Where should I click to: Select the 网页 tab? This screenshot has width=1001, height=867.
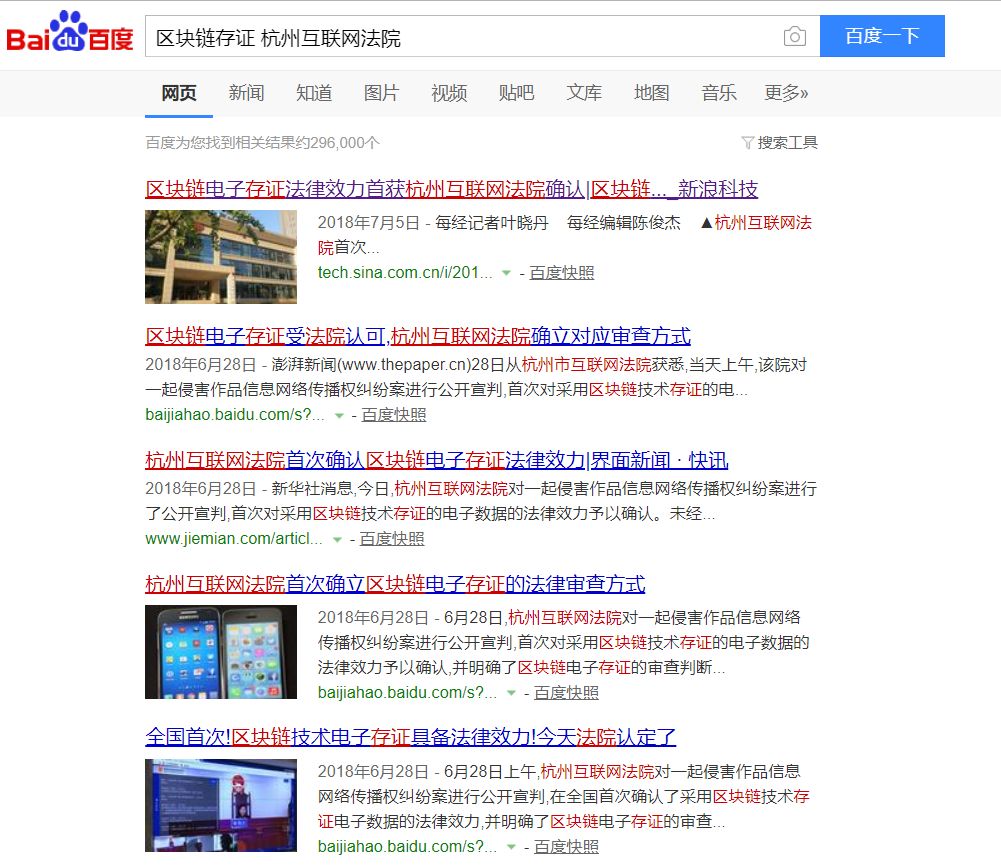pos(179,93)
